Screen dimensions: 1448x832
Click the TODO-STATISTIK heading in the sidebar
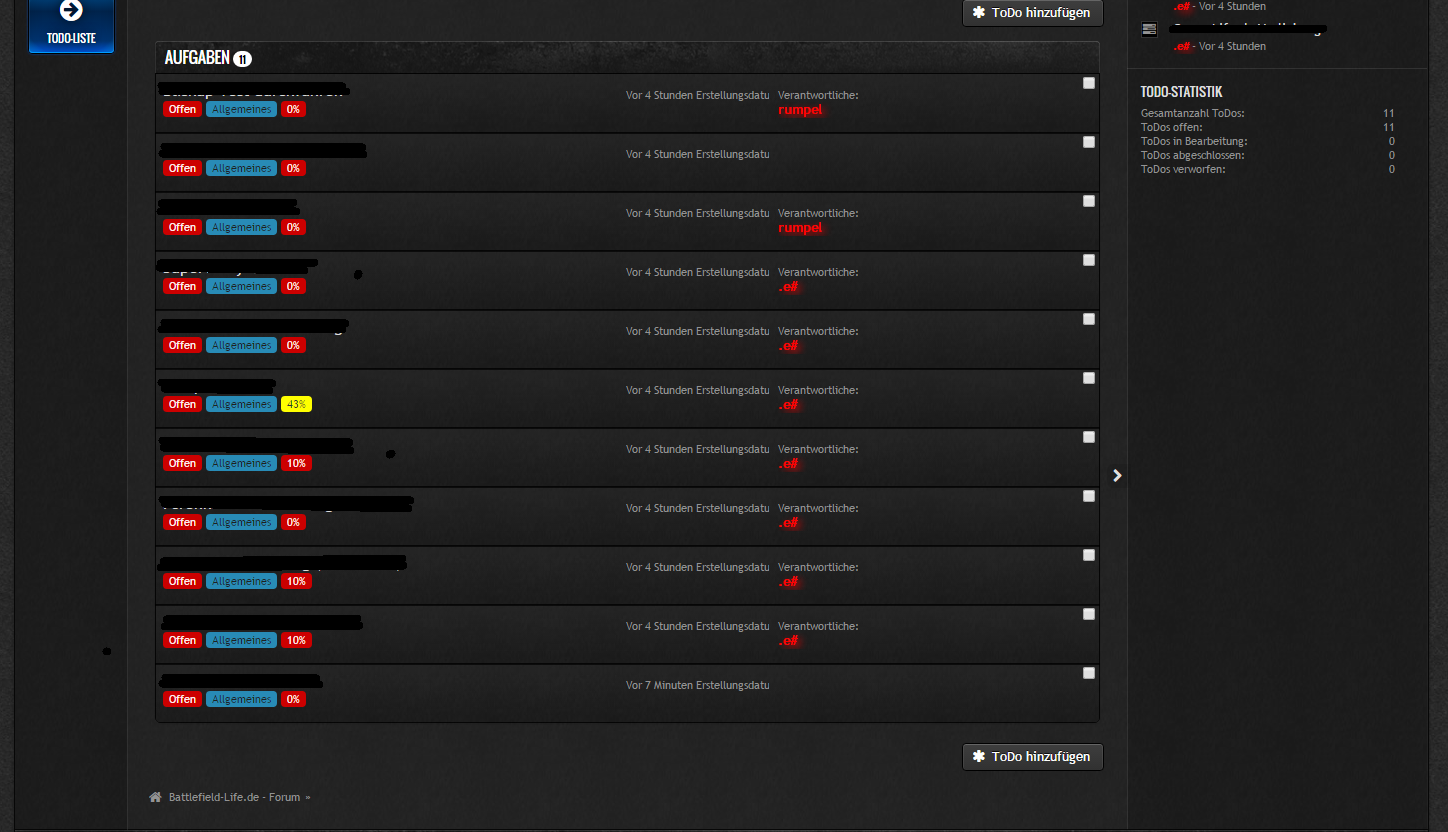(1181, 92)
